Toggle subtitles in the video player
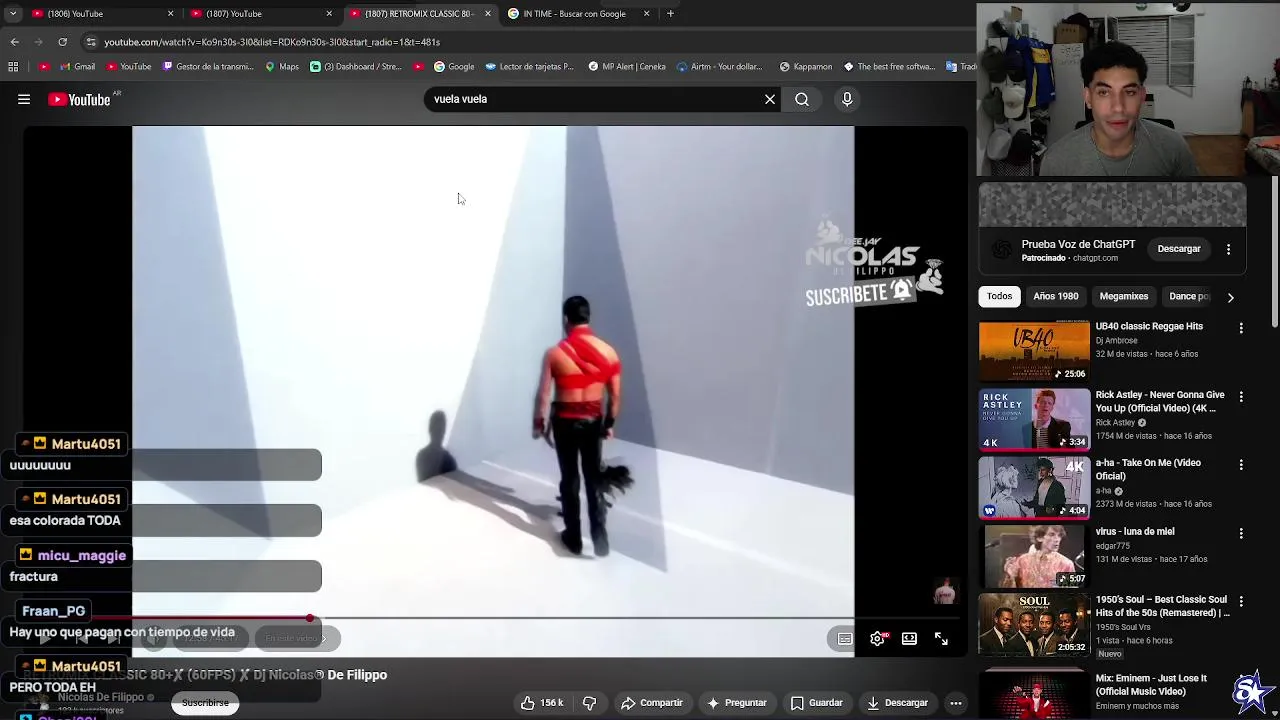Screen dimensions: 1280x720 coord(845,639)
